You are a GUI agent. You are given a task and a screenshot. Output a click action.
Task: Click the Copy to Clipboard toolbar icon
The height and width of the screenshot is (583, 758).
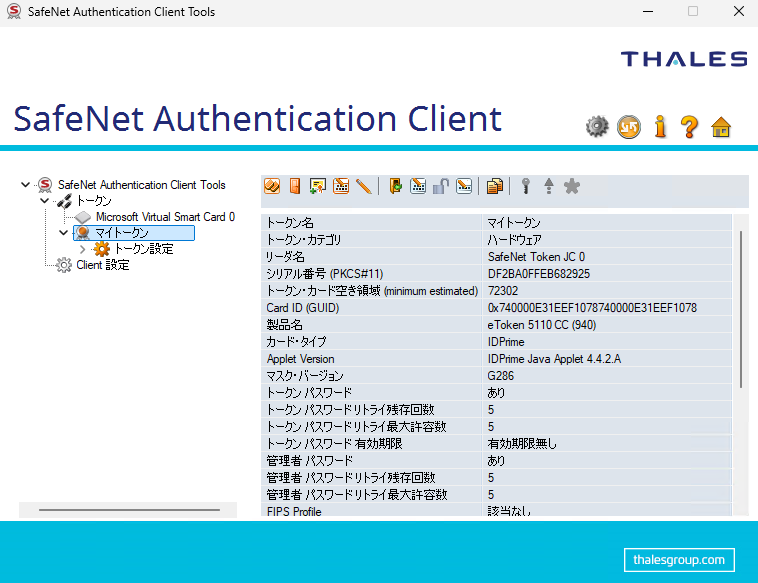[494, 186]
